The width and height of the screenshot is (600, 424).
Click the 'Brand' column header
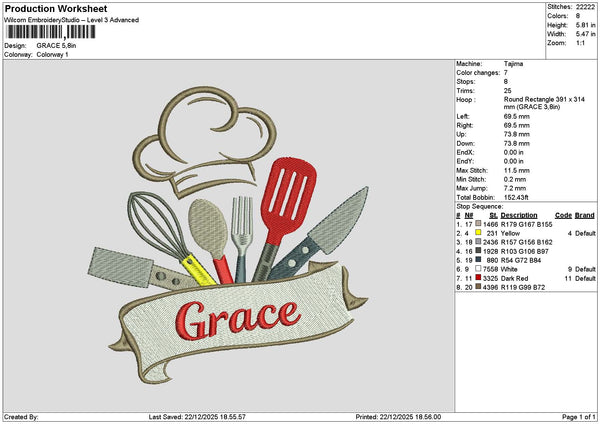pyautogui.click(x=585, y=215)
